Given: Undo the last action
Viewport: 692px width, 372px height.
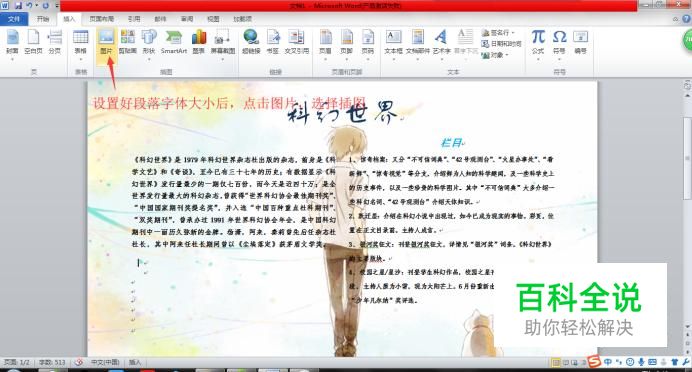Looking at the screenshot, I should pyautogui.click(x=29, y=6).
